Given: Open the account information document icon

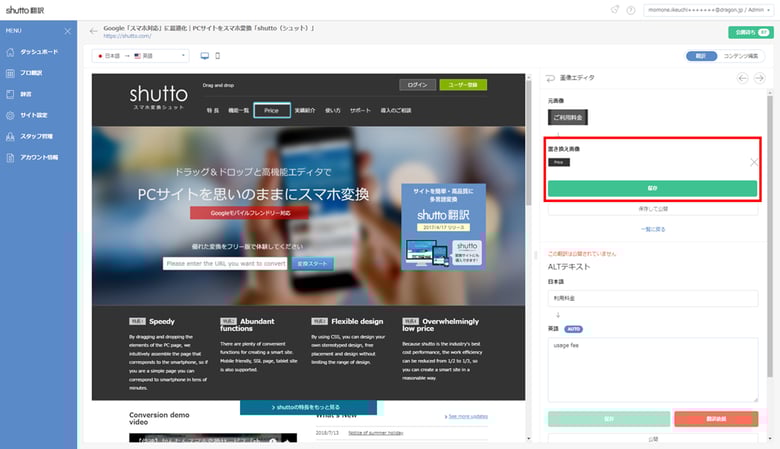Looking at the screenshot, I should click(x=10, y=157).
